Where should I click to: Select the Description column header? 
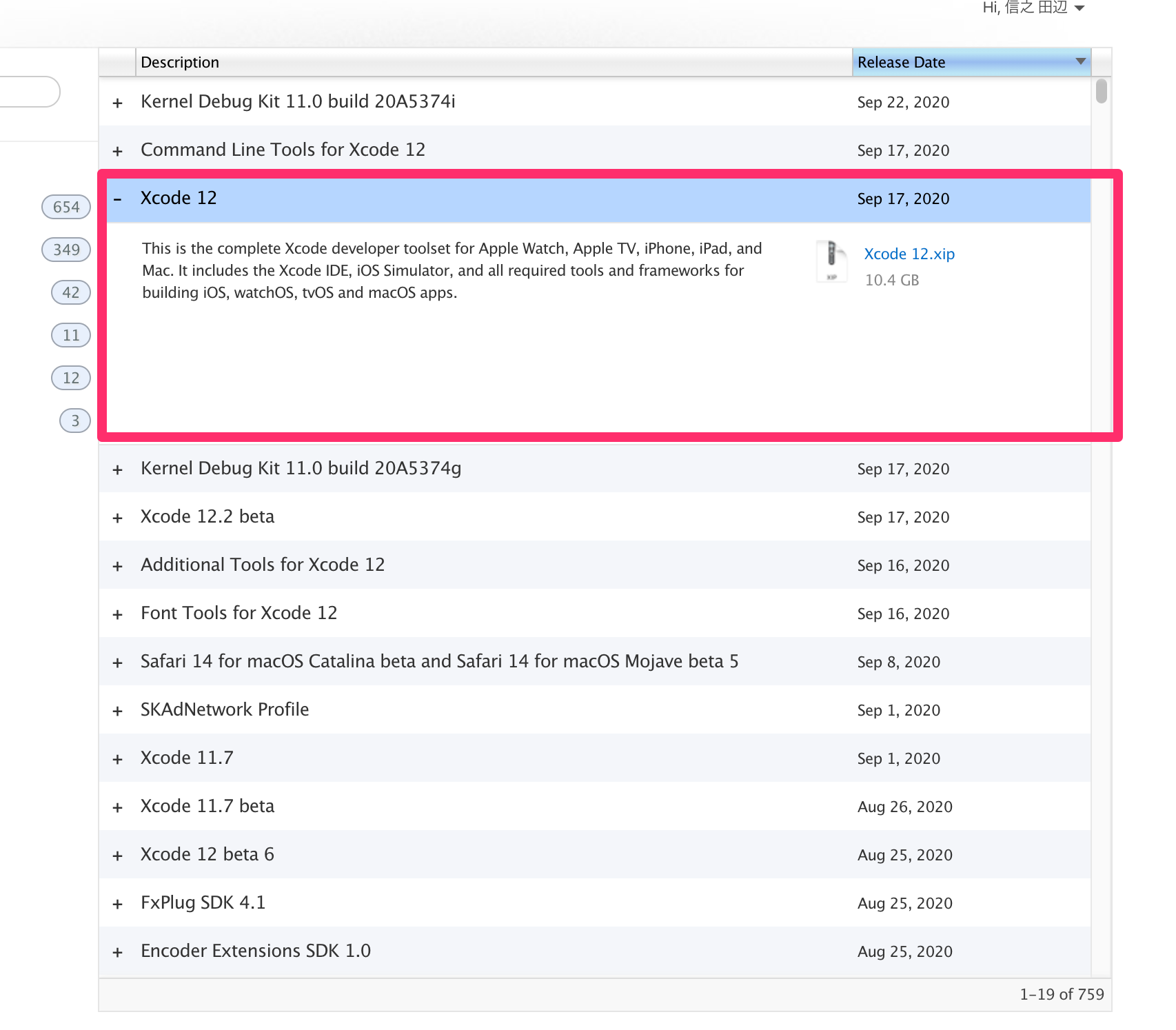tap(179, 62)
